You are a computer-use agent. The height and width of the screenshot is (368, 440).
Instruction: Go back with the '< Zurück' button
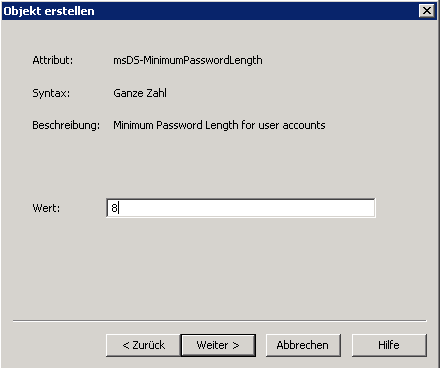[x=143, y=345]
